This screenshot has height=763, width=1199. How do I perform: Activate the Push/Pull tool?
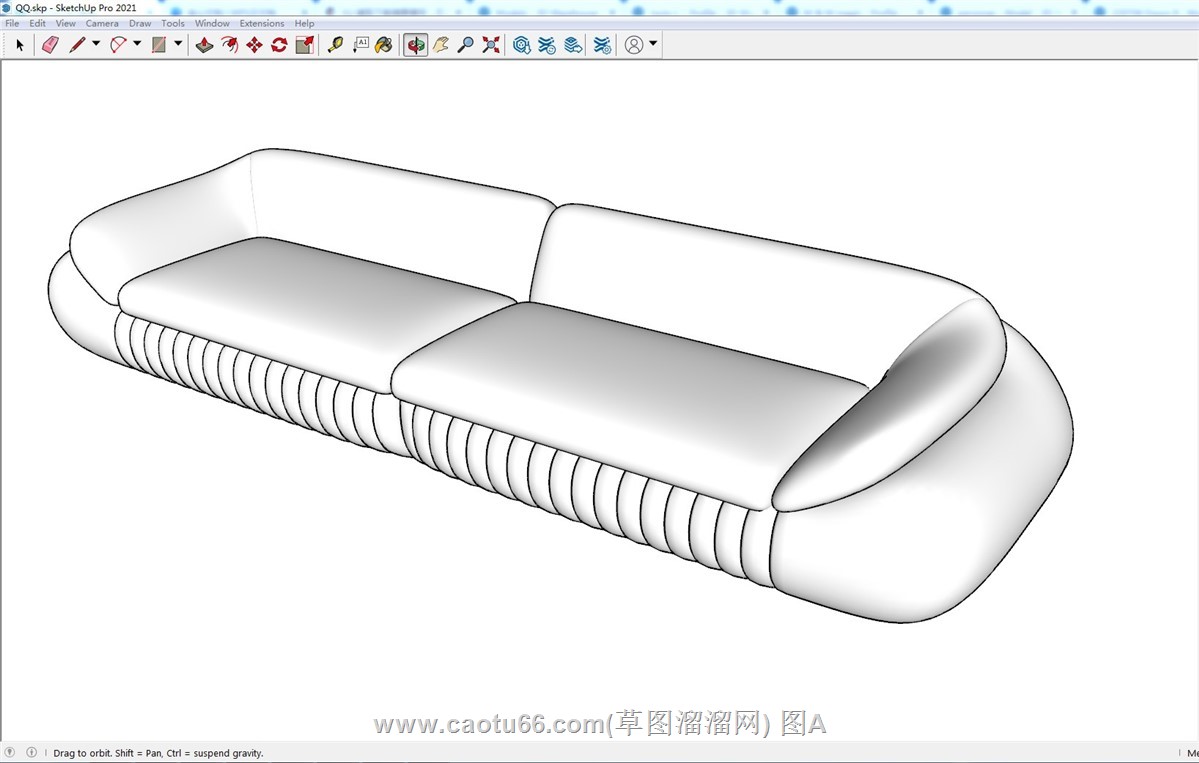204,45
